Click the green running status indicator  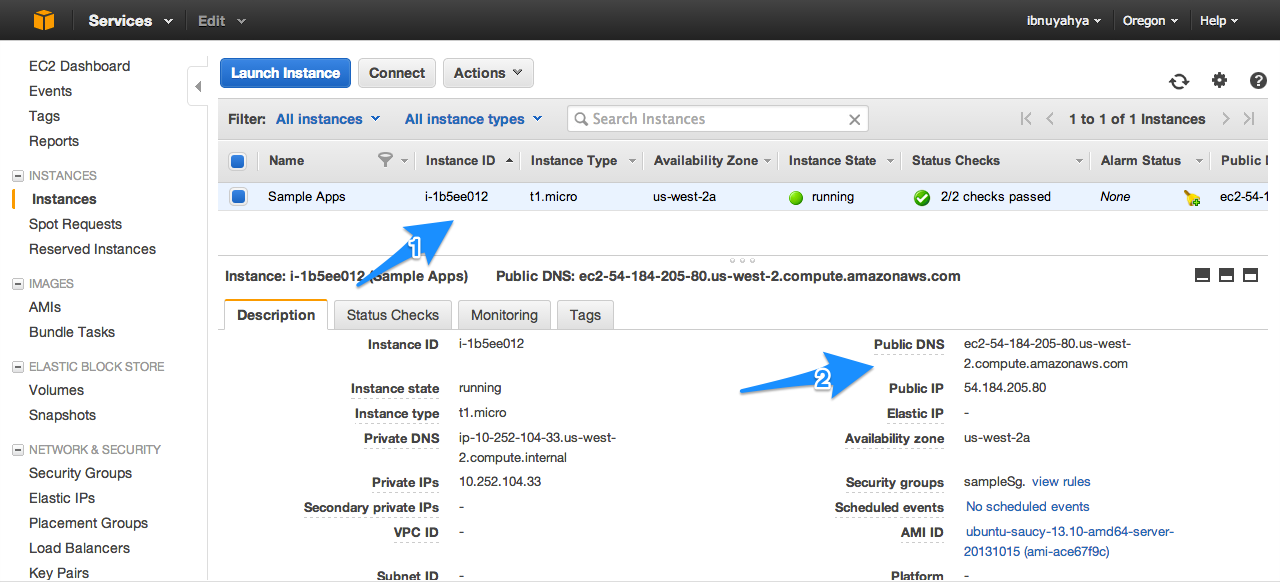[796, 198]
